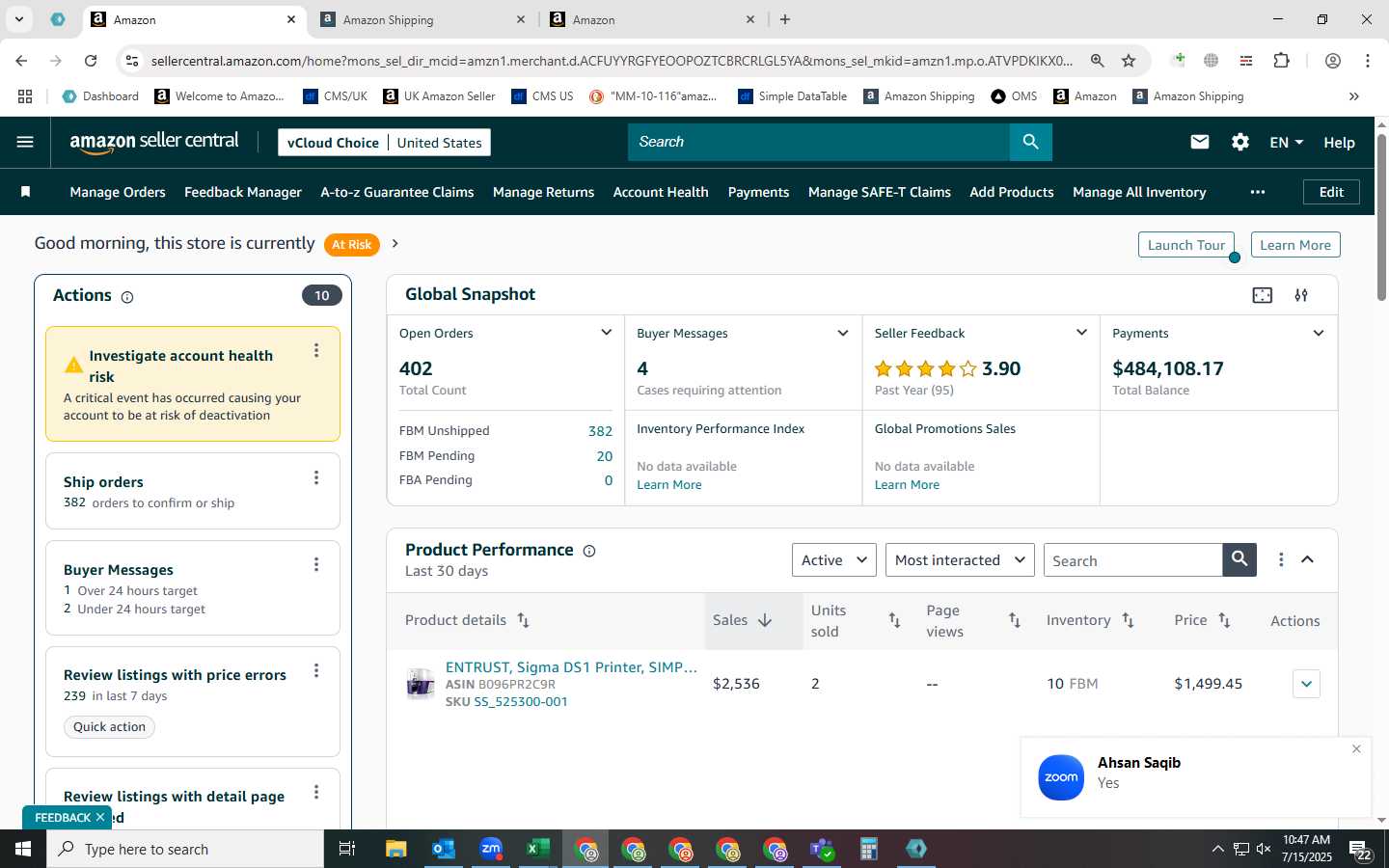This screenshot has width=1389, height=868.
Task: Open the Global Snapshot customize sliders icon
Action: click(1301, 295)
